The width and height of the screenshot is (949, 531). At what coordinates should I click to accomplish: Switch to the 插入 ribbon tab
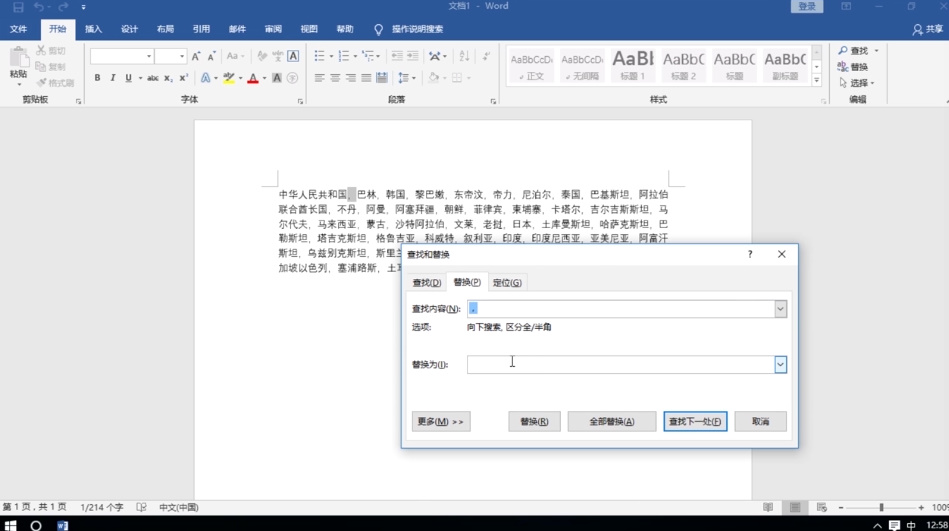pos(93,29)
